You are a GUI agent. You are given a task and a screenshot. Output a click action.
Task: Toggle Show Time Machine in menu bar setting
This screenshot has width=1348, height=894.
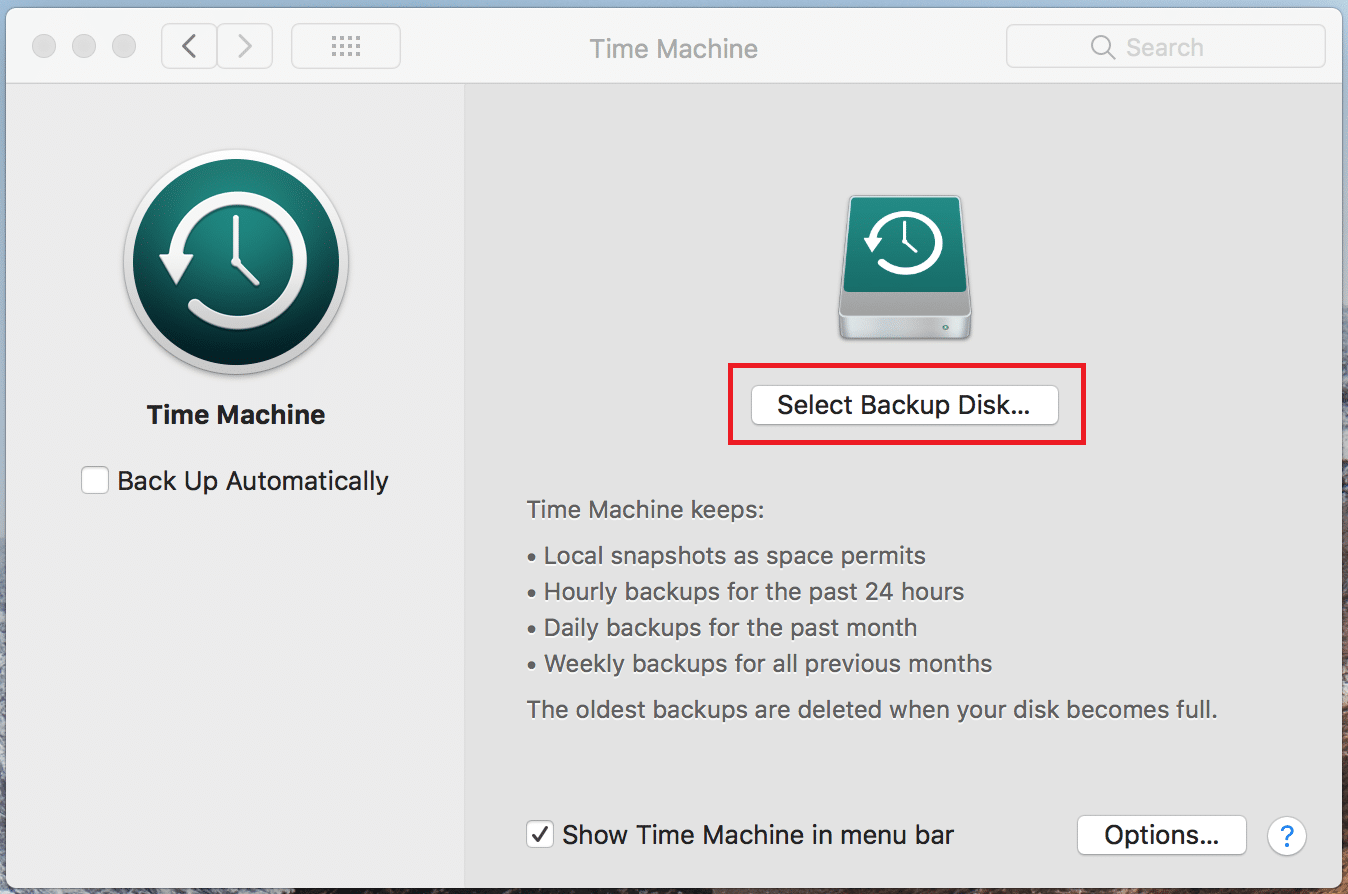[x=540, y=834]
